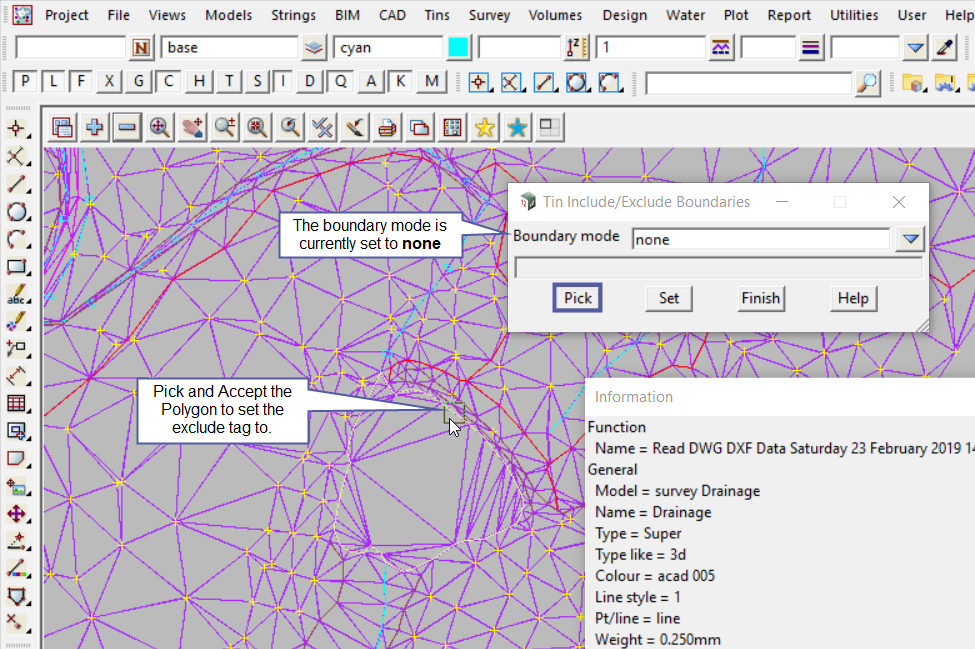Choose the text 'abc' tool icon
The height and width of the screenshot is (649, 975).
tap(16, 296)
